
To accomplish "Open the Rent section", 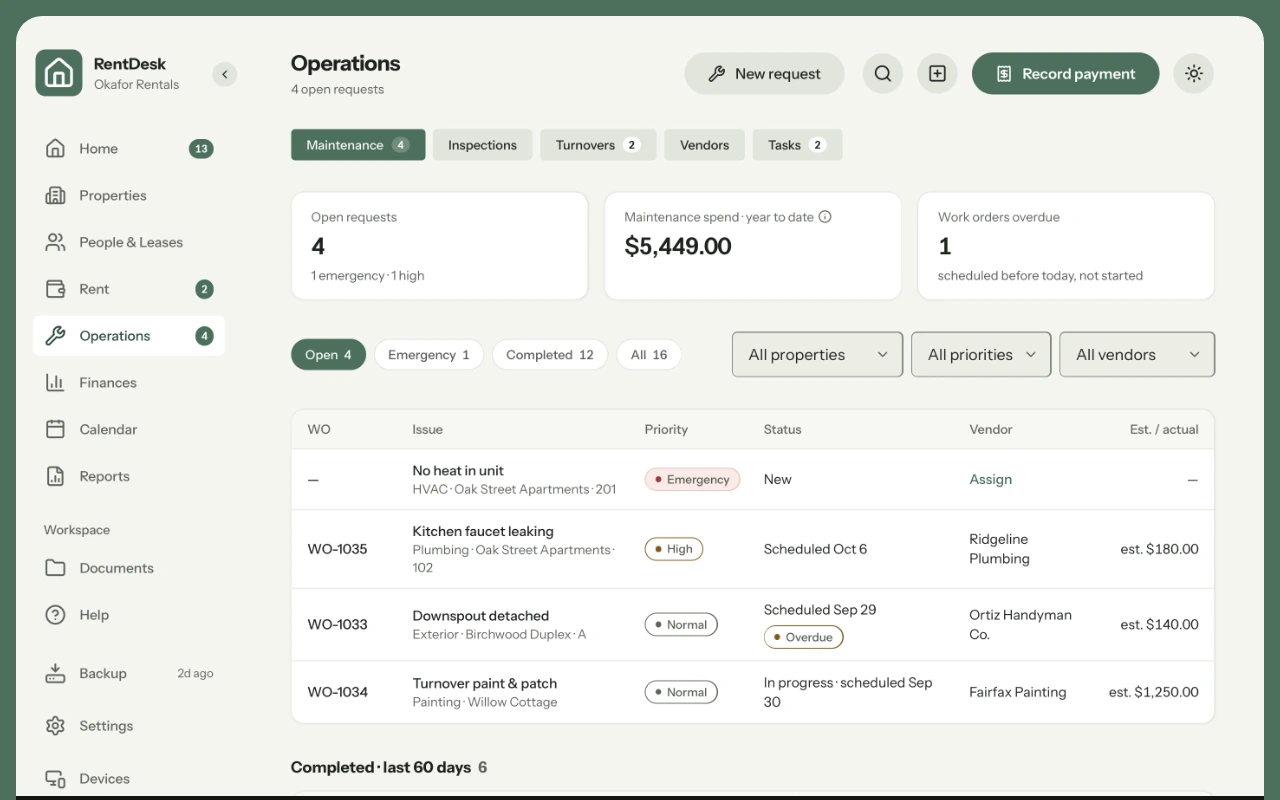I will (129, 289).
